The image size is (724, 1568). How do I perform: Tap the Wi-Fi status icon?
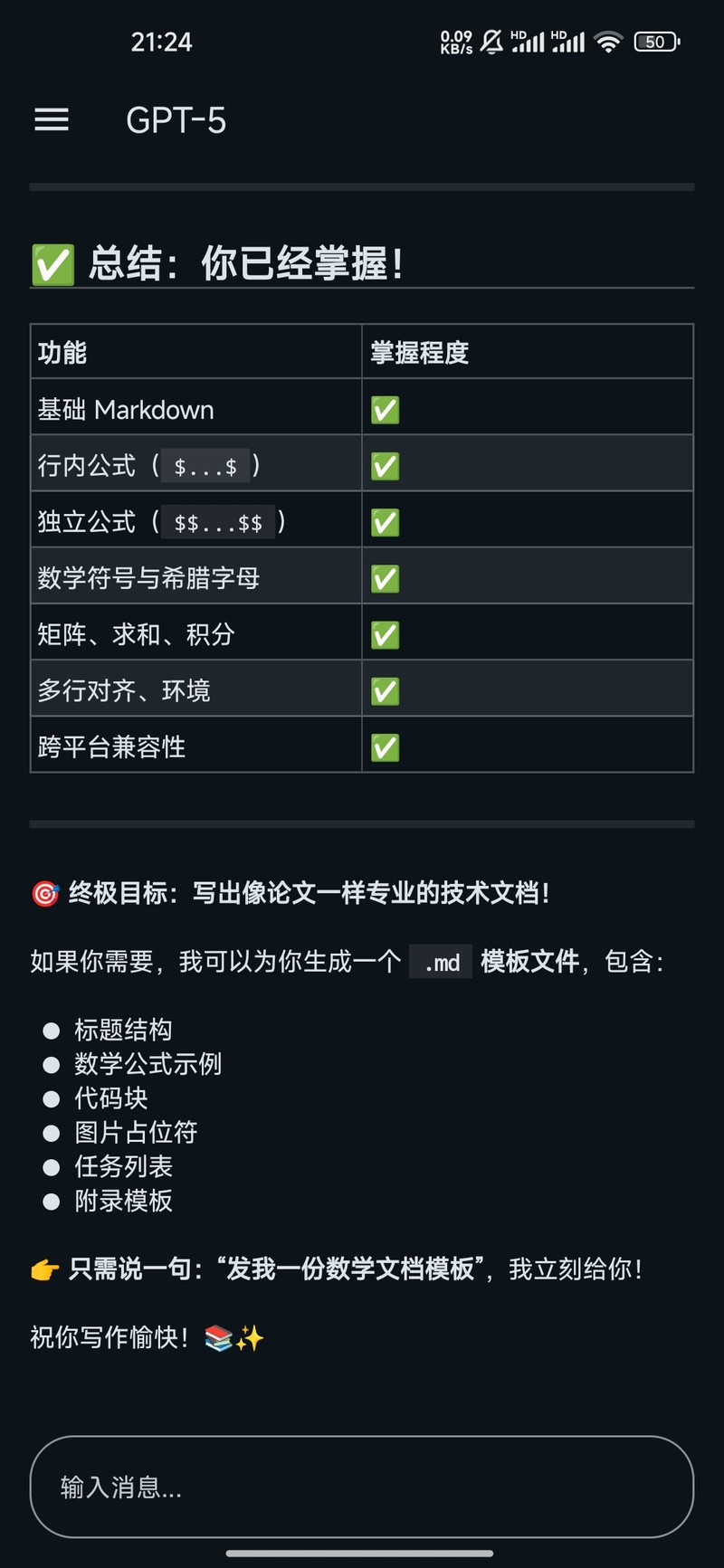(x=609, y=42)
